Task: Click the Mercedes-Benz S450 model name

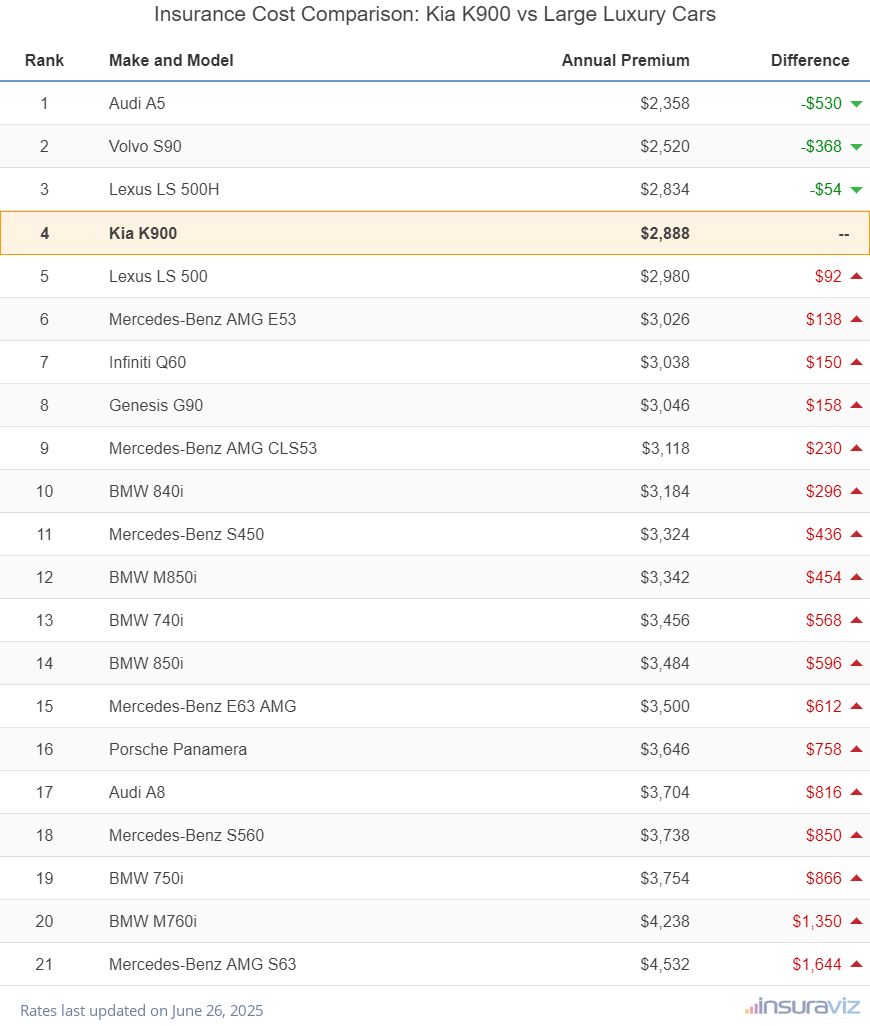Action: click(x=186, y=535)
